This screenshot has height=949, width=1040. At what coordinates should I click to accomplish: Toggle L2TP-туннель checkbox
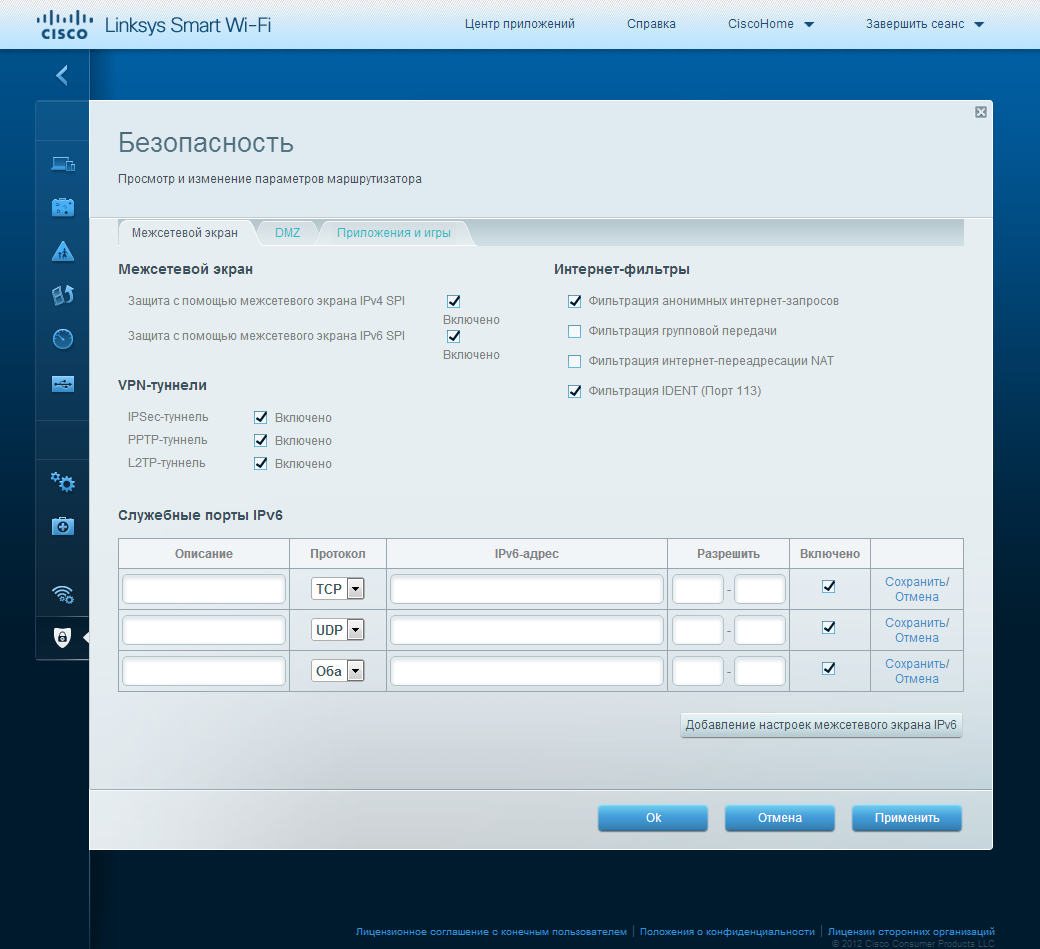tap(261, 464)
